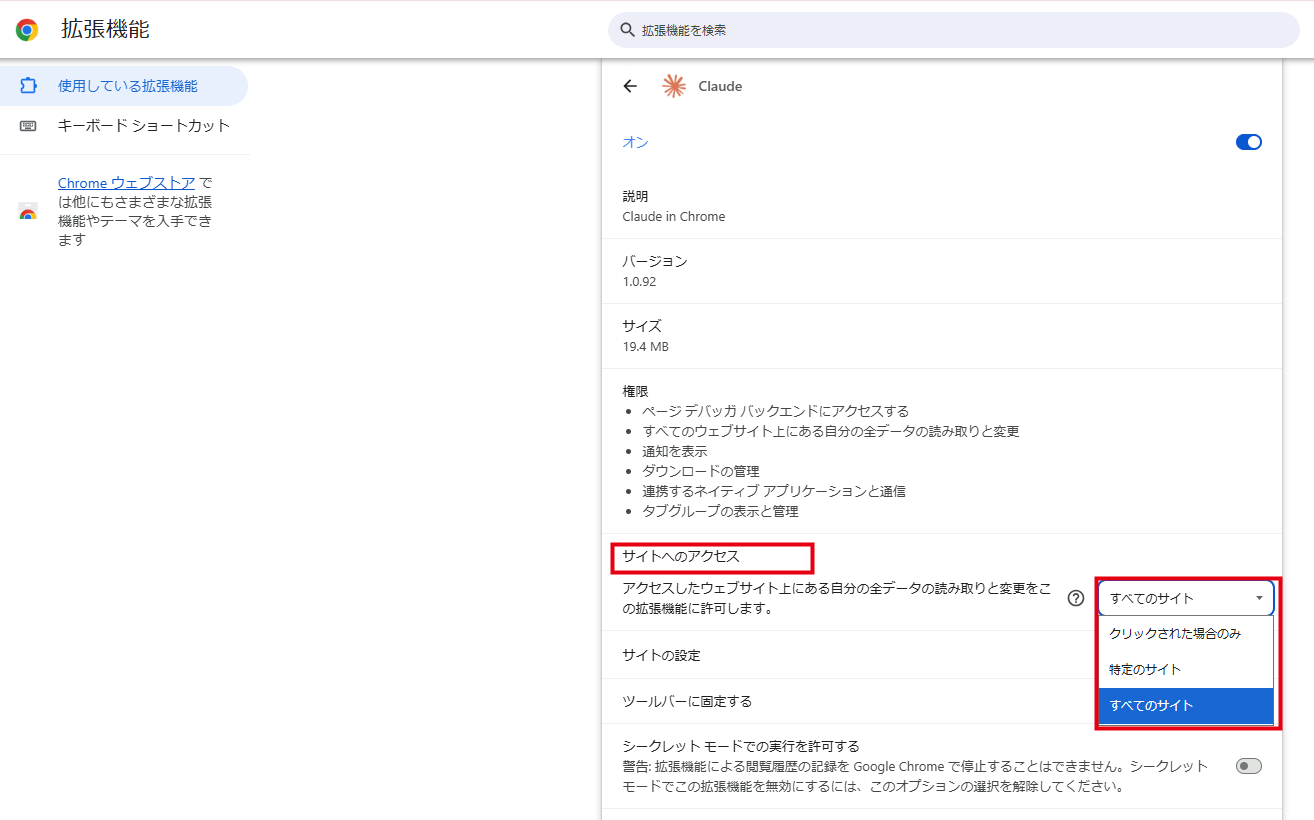Click the puzzle-piece icon for 使用している拡張機能
The width and height of the screenshot is (1314, 820).
[28, 86]
